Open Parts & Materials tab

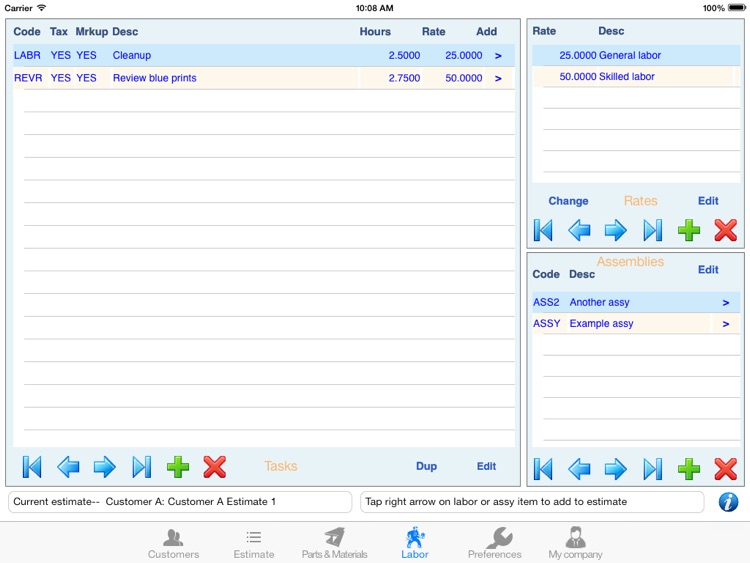(x=334, y=543)
